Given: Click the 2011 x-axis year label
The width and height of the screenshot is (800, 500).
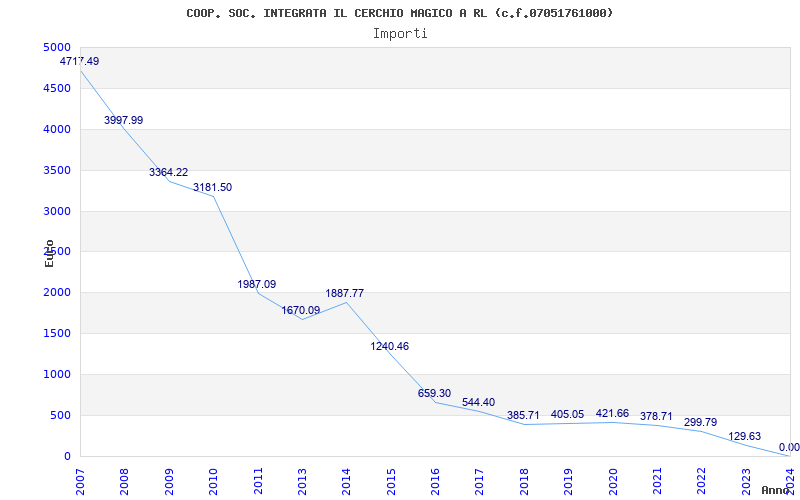Looking at the screenshot, I should click(258, 482).
